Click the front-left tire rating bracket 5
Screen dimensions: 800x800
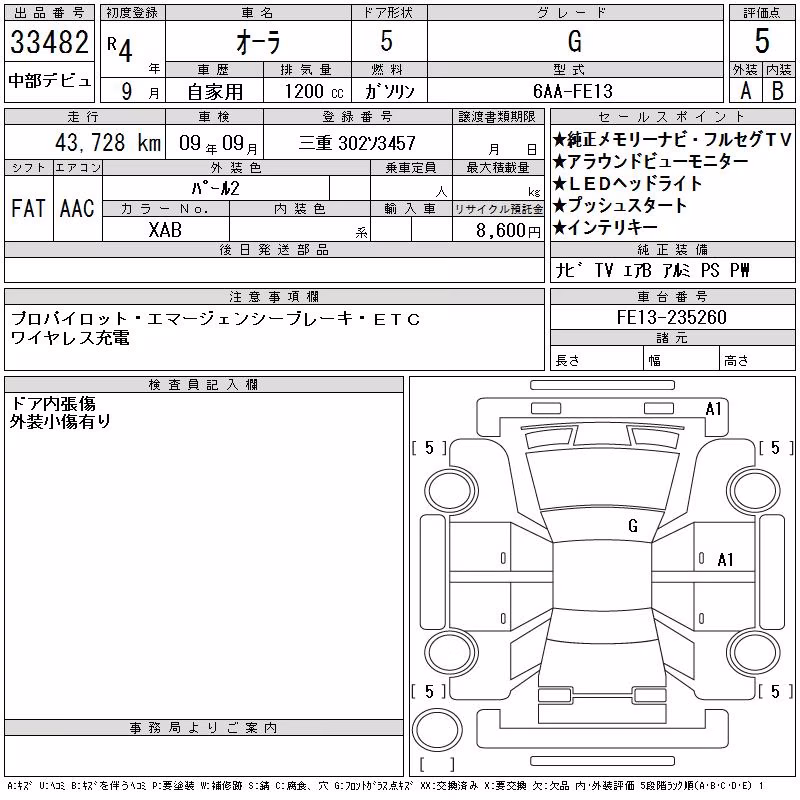point(429,448)
